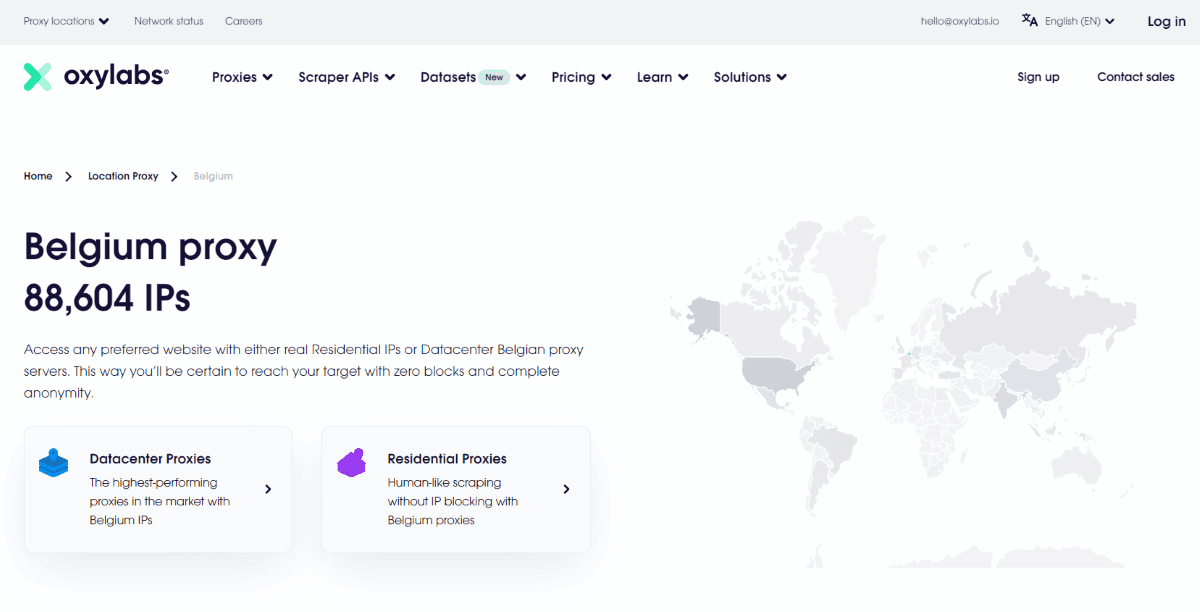Click the Belgium breadcrumb text
The height and width of the screenshot is (612, 1200).
pos(213,176)
